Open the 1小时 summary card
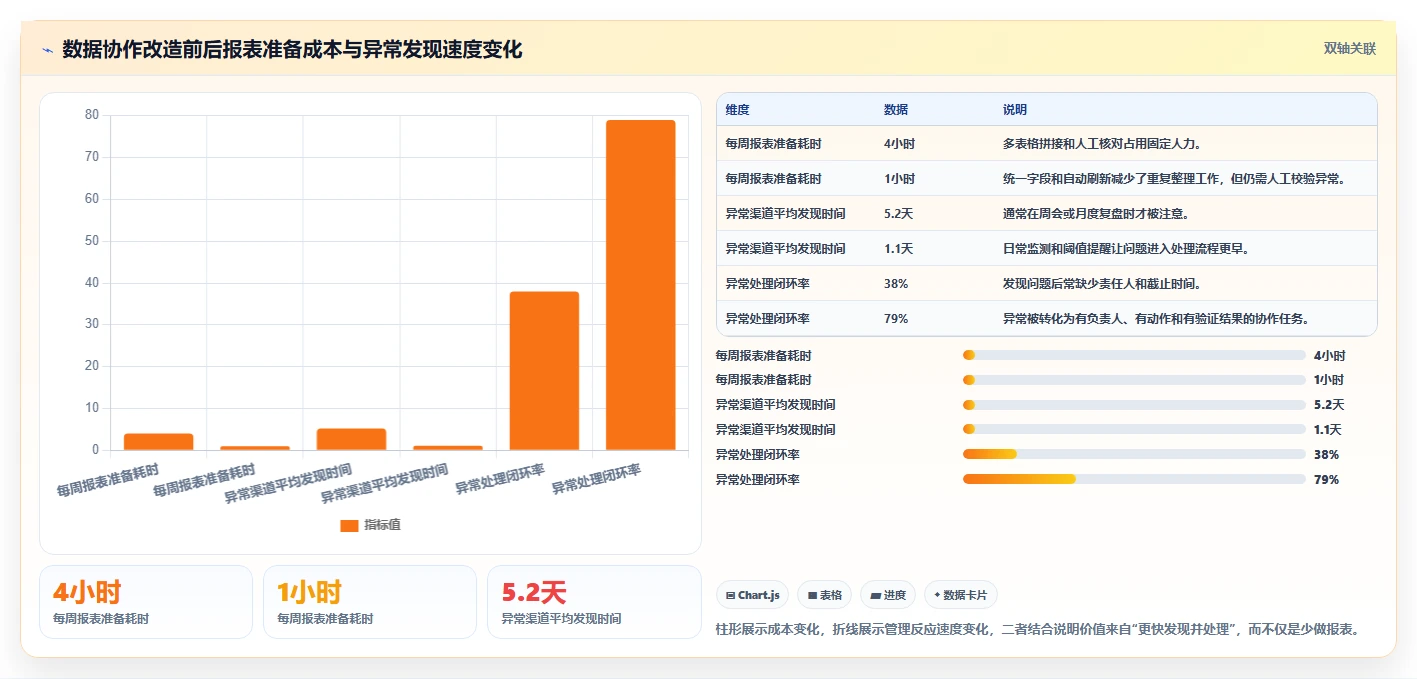The height and width of the screenshot is (679, 1417). pos(370,602)
